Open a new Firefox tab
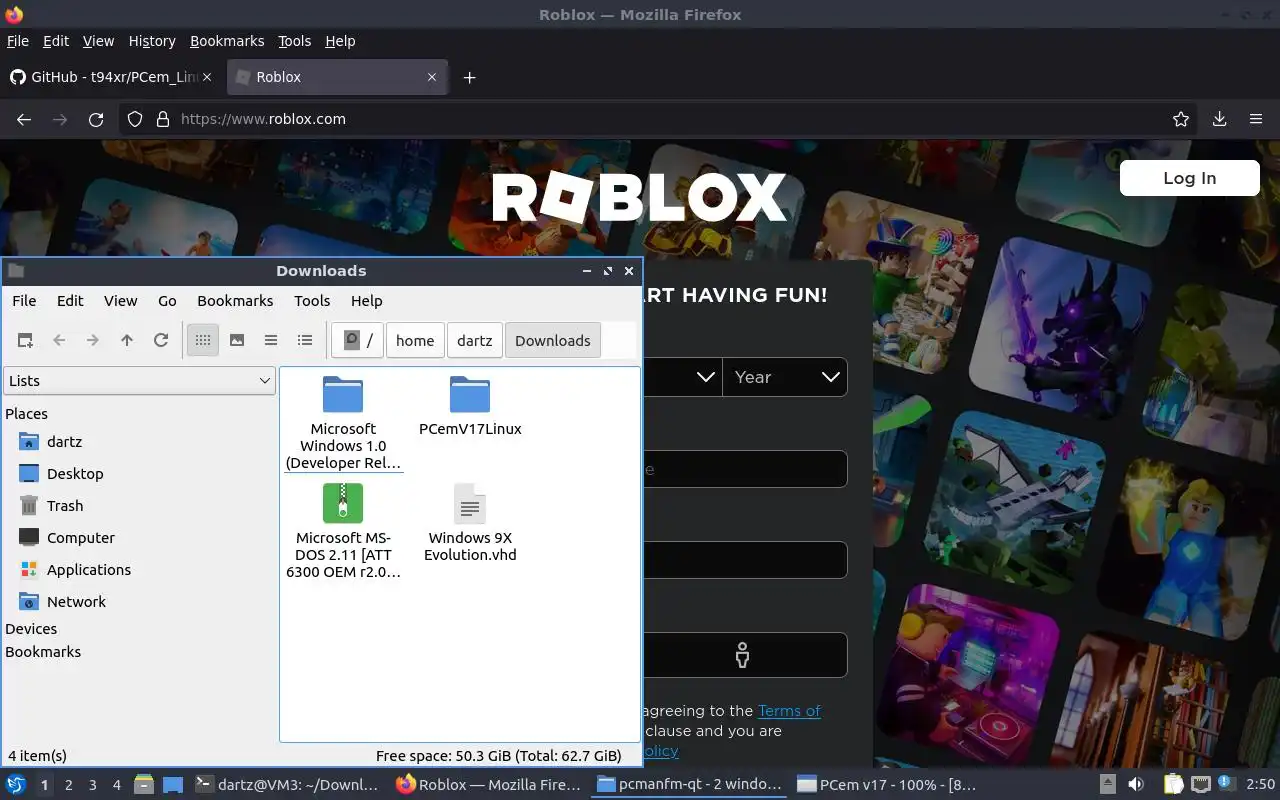The width and height of the screenshot is (1280, 800). click(469, 77)
